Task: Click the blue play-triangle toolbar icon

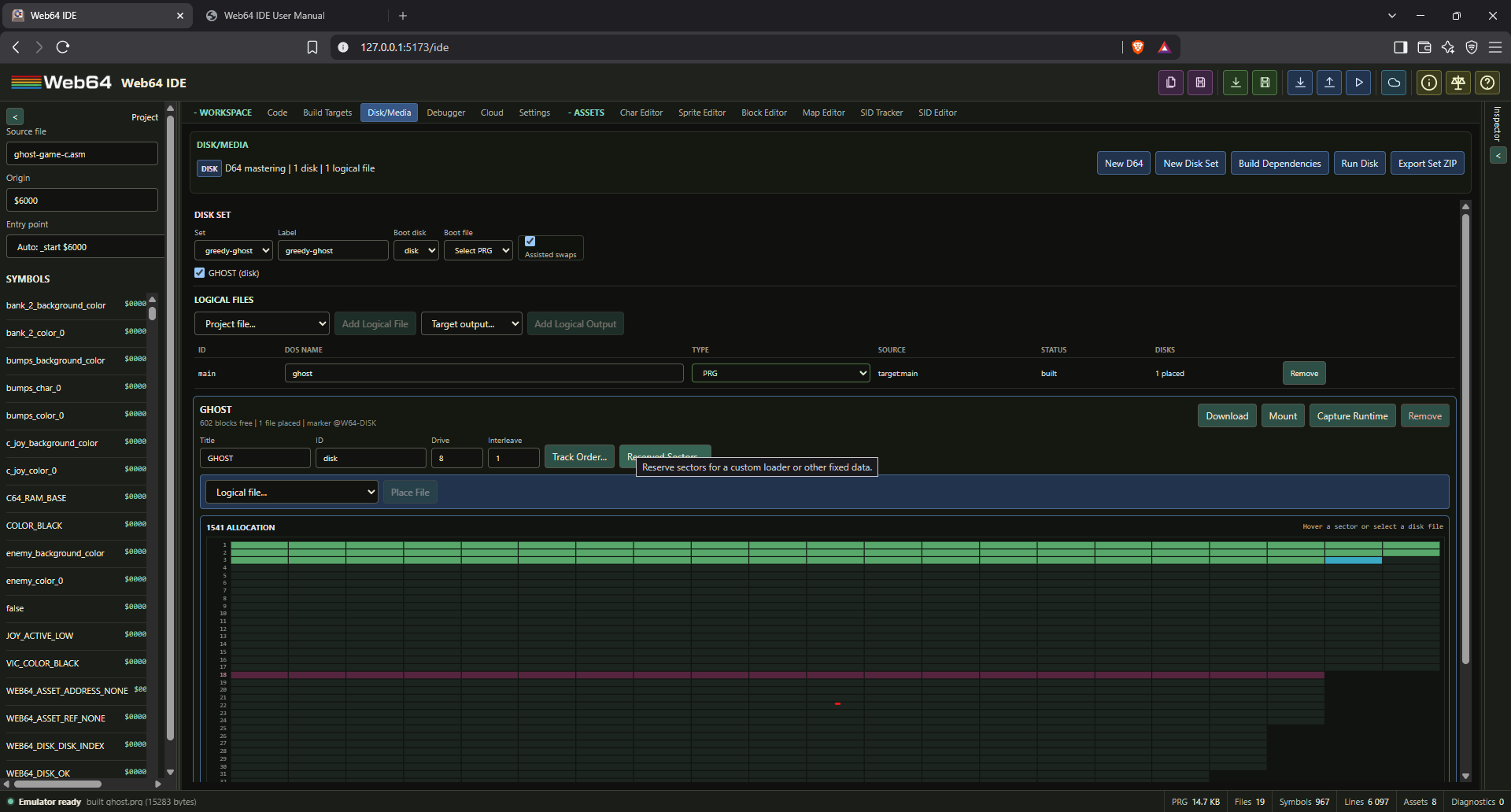Action: 1358,83
